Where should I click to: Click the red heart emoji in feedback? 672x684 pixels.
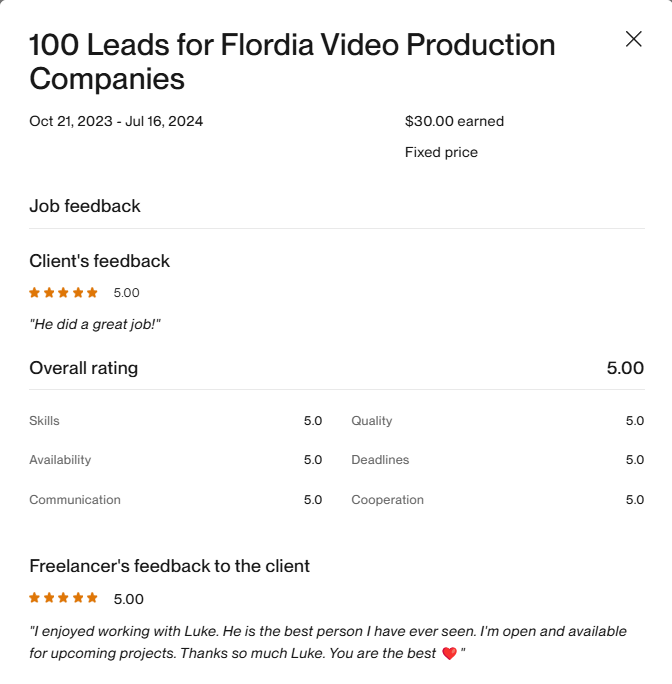pyautogui.click(x=449, y=653)
